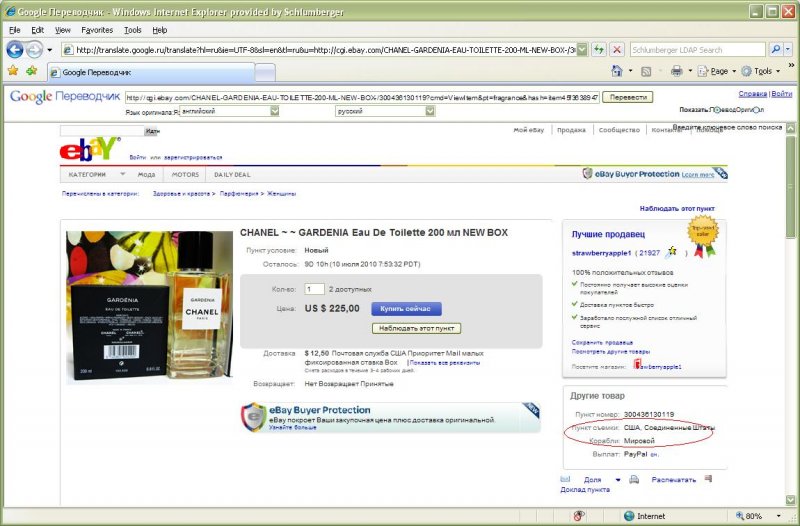The image size is (800, 526).
Task: Select the Оригинал radio button
Action: (x=757, y=110)
